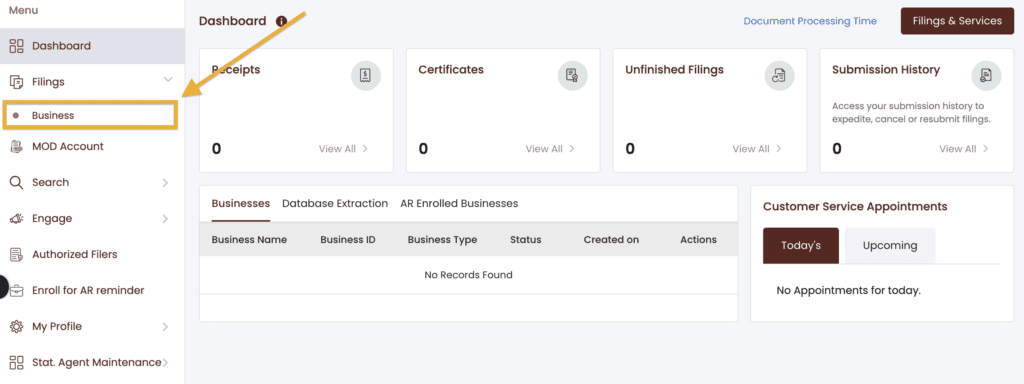The height and width of the screenshot is (384, 1024).
Task: Select the Upcoming appointments tab
Action: pos(890,246)
